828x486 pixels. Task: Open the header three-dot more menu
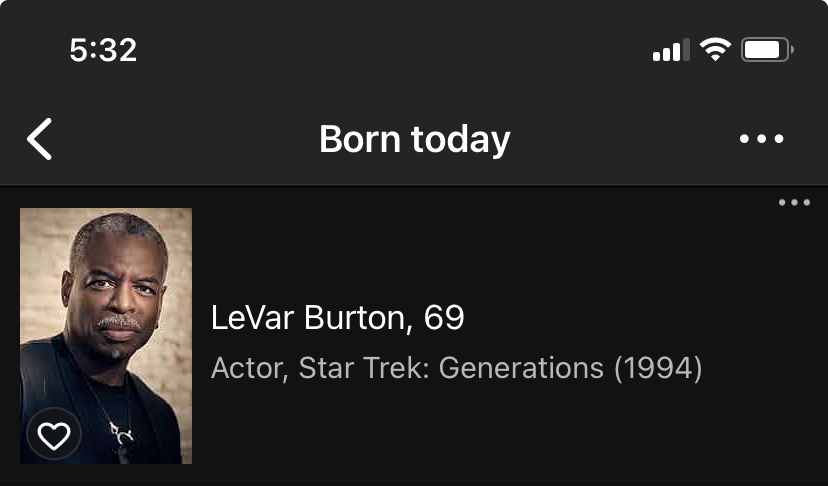pos(762,139)
